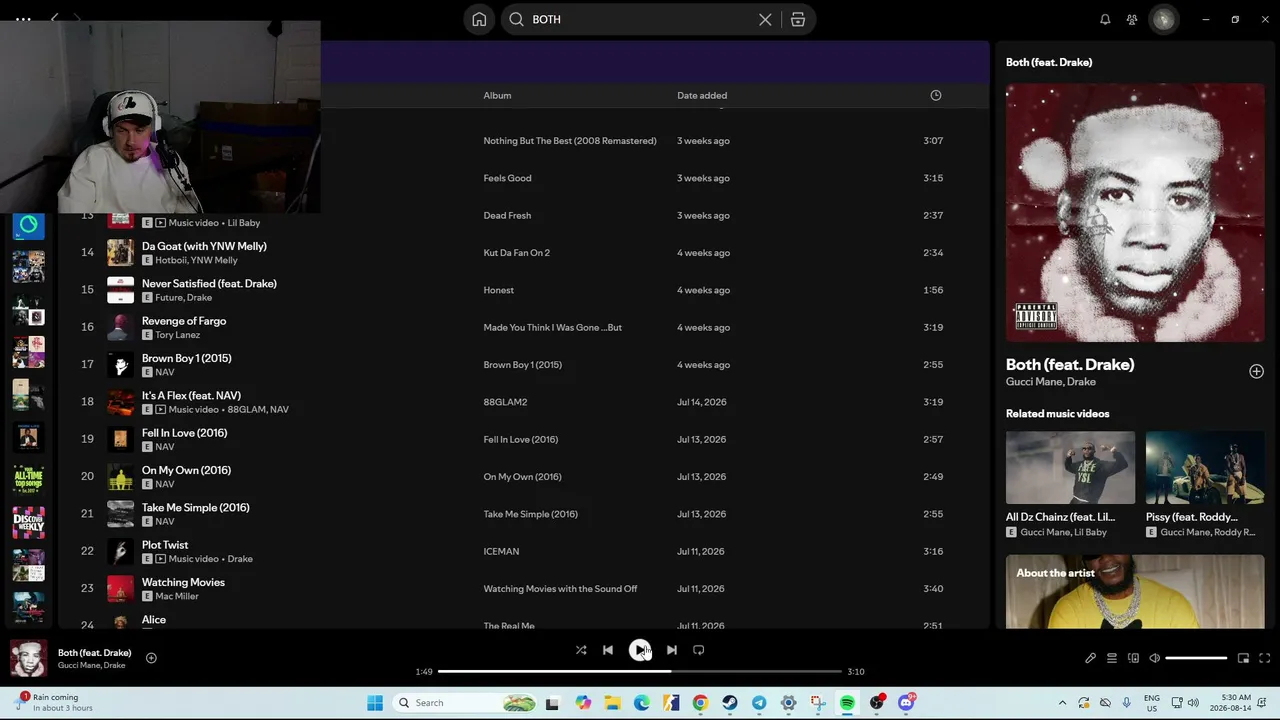
Task: Toggle repeat mode
Action: (x=699, y=650)
